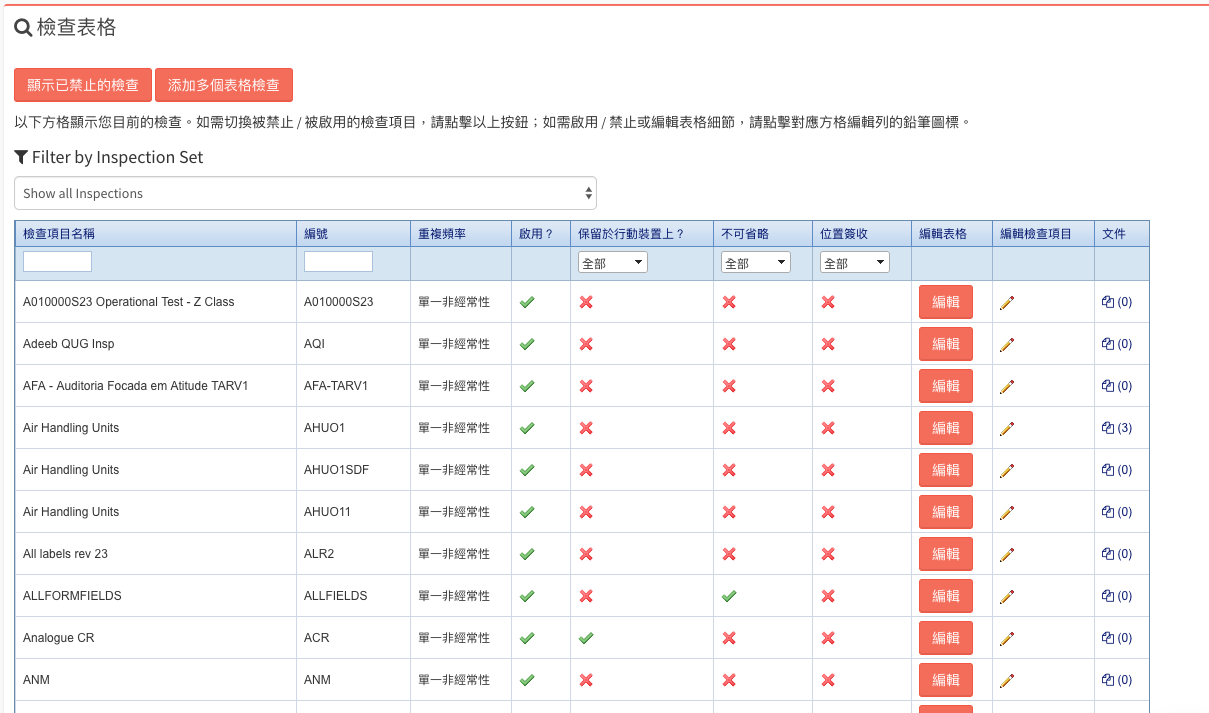Click 添加多個表格檢查 button
Image resolution: width=1209 pixels, height=713 pixels.
click(x=224, y=85)
